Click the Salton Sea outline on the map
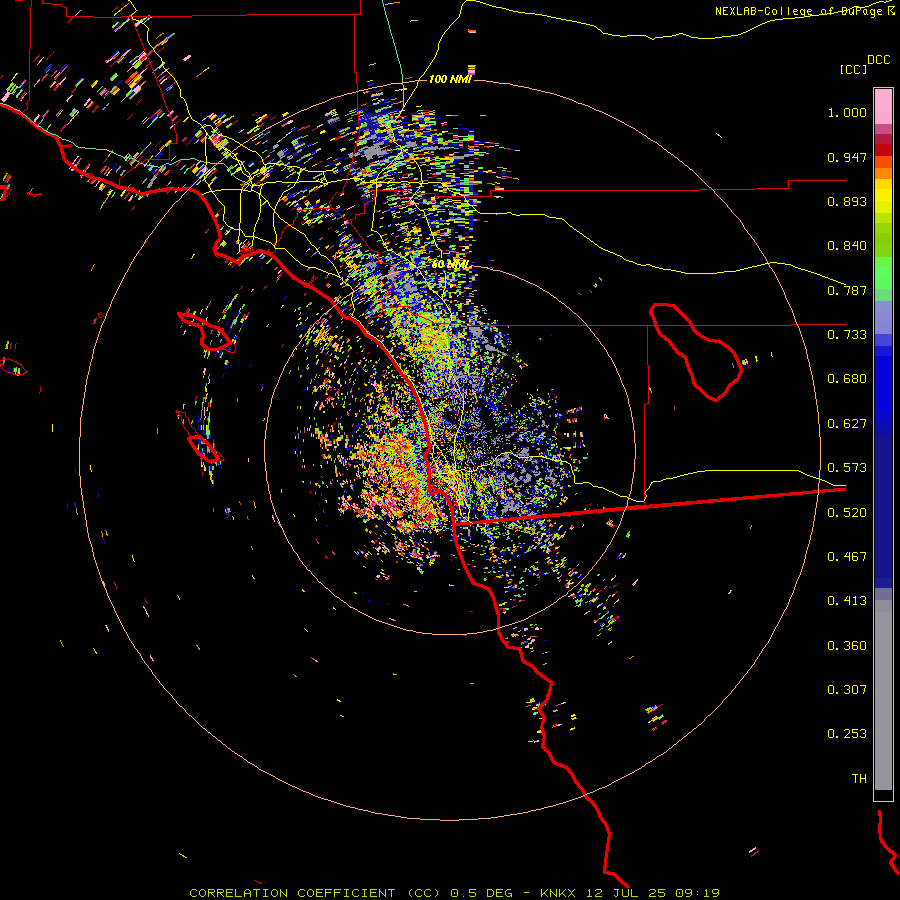The image size is (900, 900). point(696,351)
